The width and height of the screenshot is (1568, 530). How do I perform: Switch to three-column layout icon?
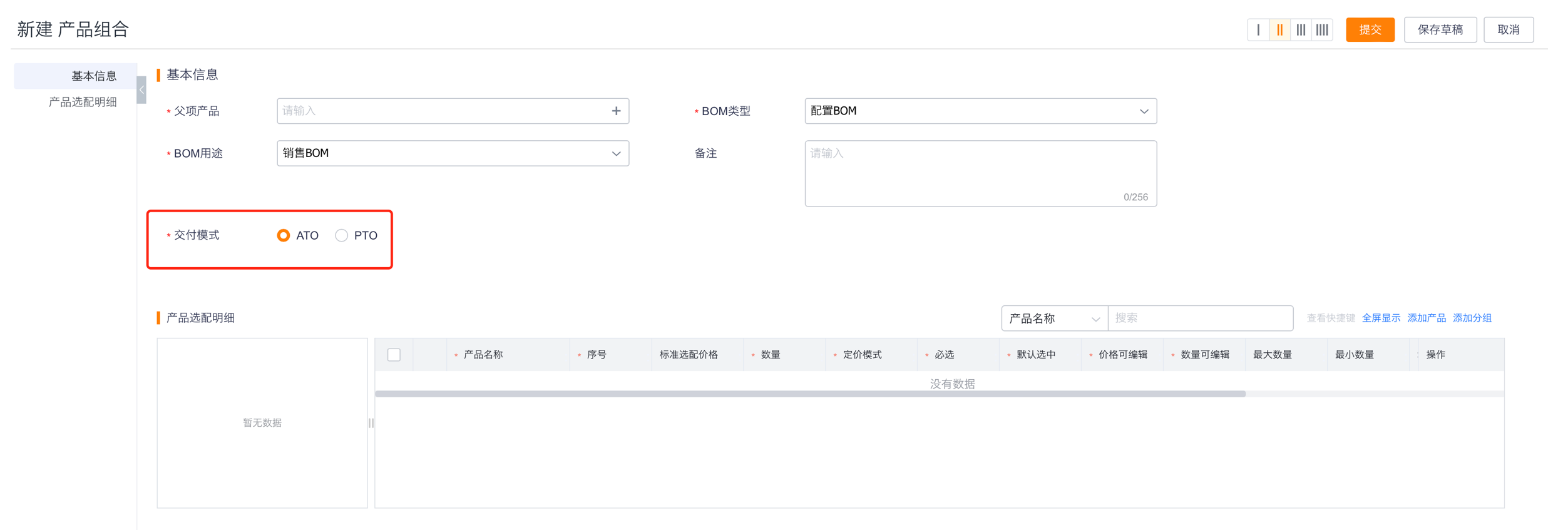point(1301,30)
